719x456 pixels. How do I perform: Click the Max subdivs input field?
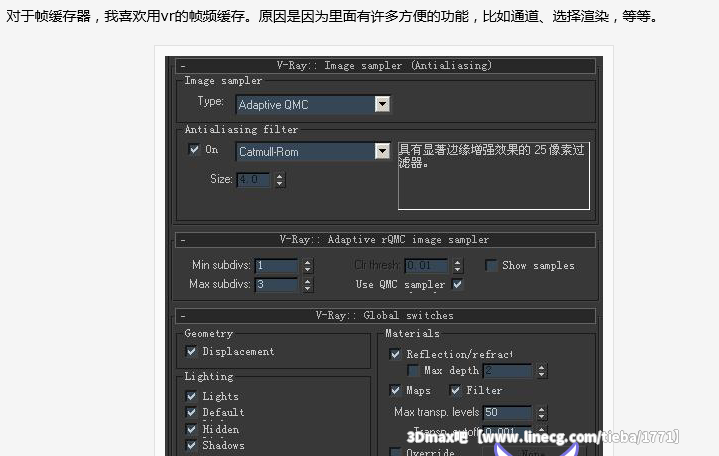point(276,284)
